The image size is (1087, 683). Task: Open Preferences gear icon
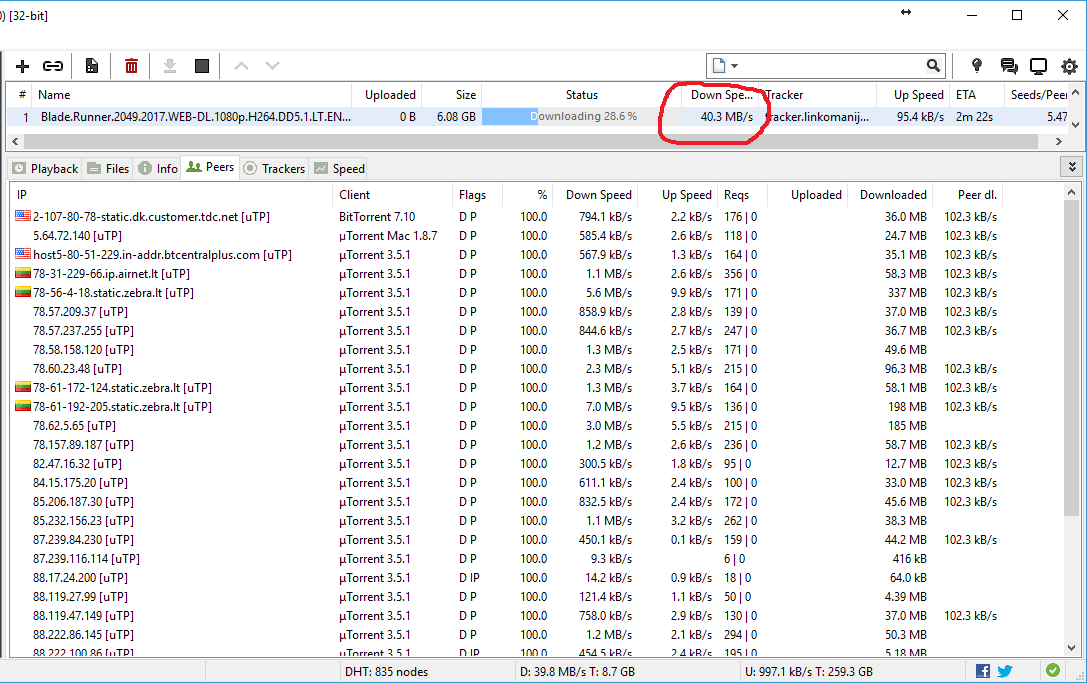[x=1070, y=67]
